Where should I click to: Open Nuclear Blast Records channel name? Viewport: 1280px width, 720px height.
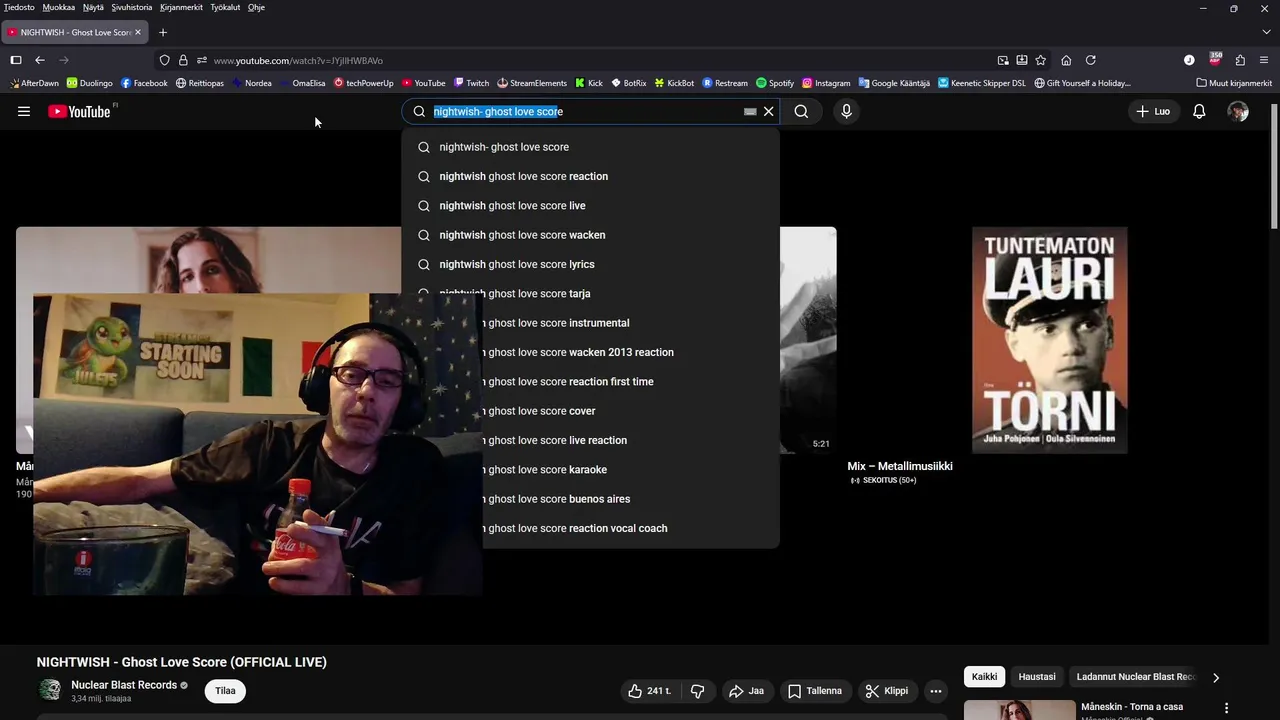pos(124,685)
